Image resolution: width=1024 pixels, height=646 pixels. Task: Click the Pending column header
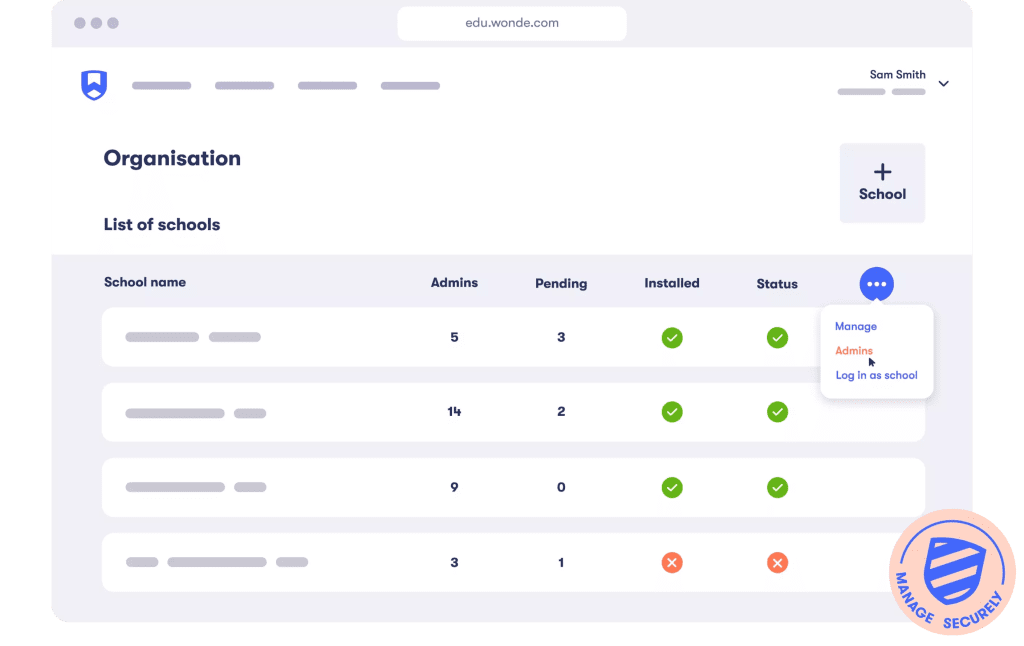(561, 283)
